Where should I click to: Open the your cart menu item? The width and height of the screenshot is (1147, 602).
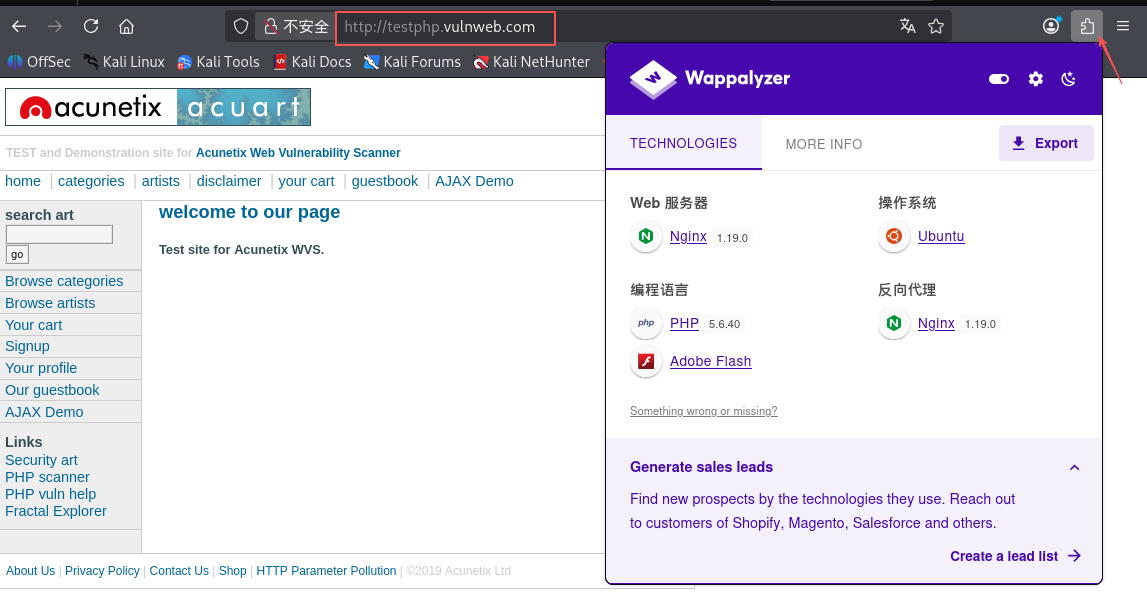pos(306,181)
